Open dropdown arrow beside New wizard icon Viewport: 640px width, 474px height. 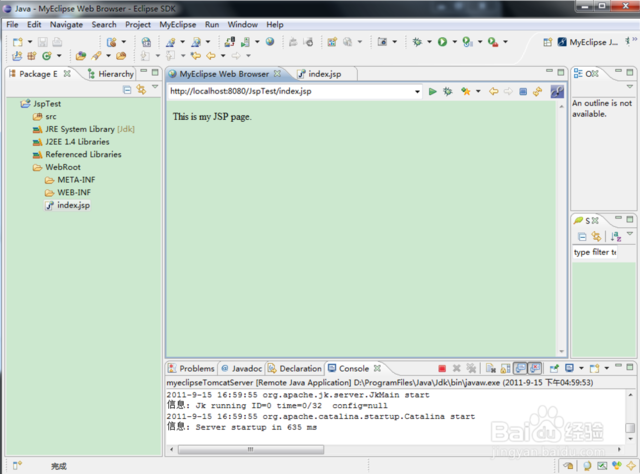pyautogui.click(x=30, y=42)
